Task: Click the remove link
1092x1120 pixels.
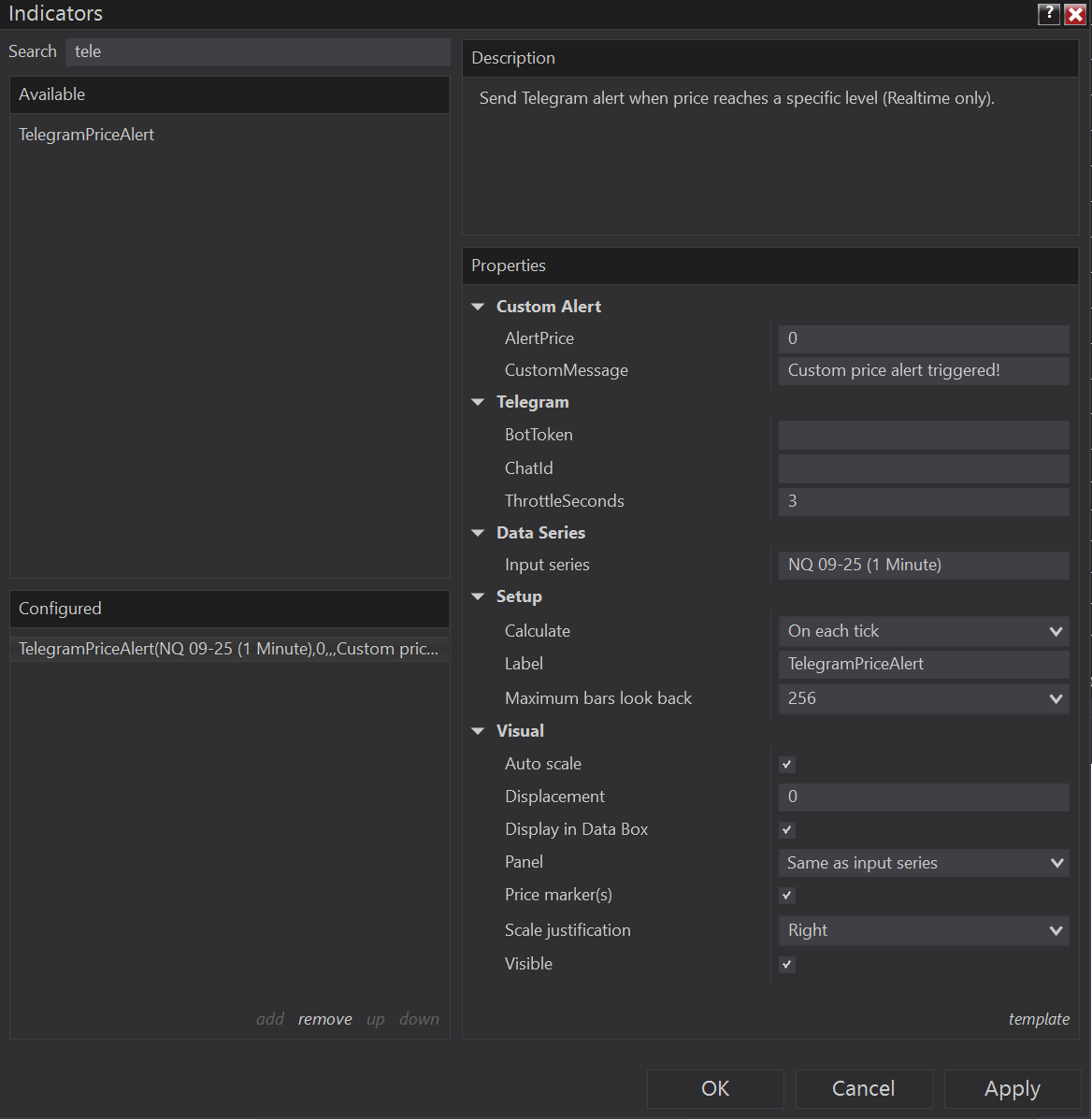Action: [x=325, y=1019]
